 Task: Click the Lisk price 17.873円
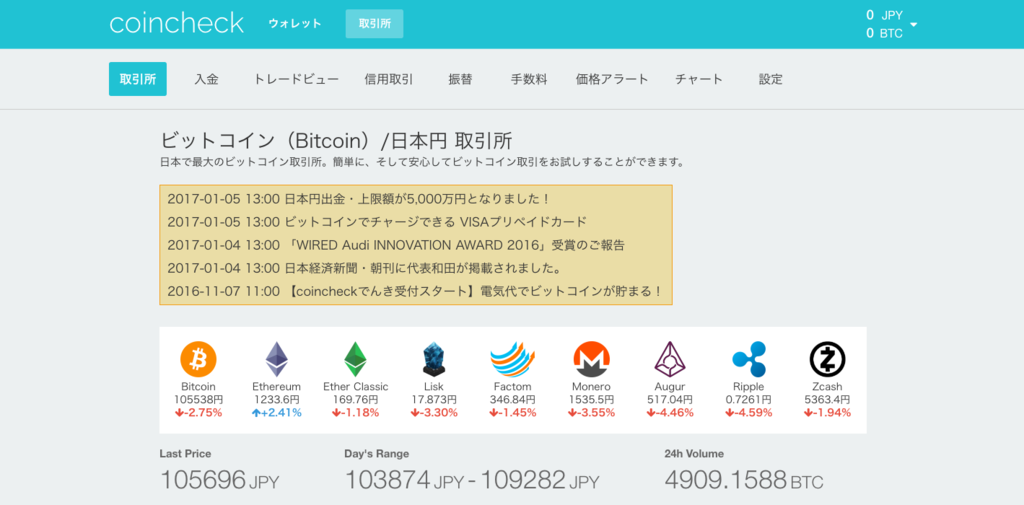coord(434,399)
